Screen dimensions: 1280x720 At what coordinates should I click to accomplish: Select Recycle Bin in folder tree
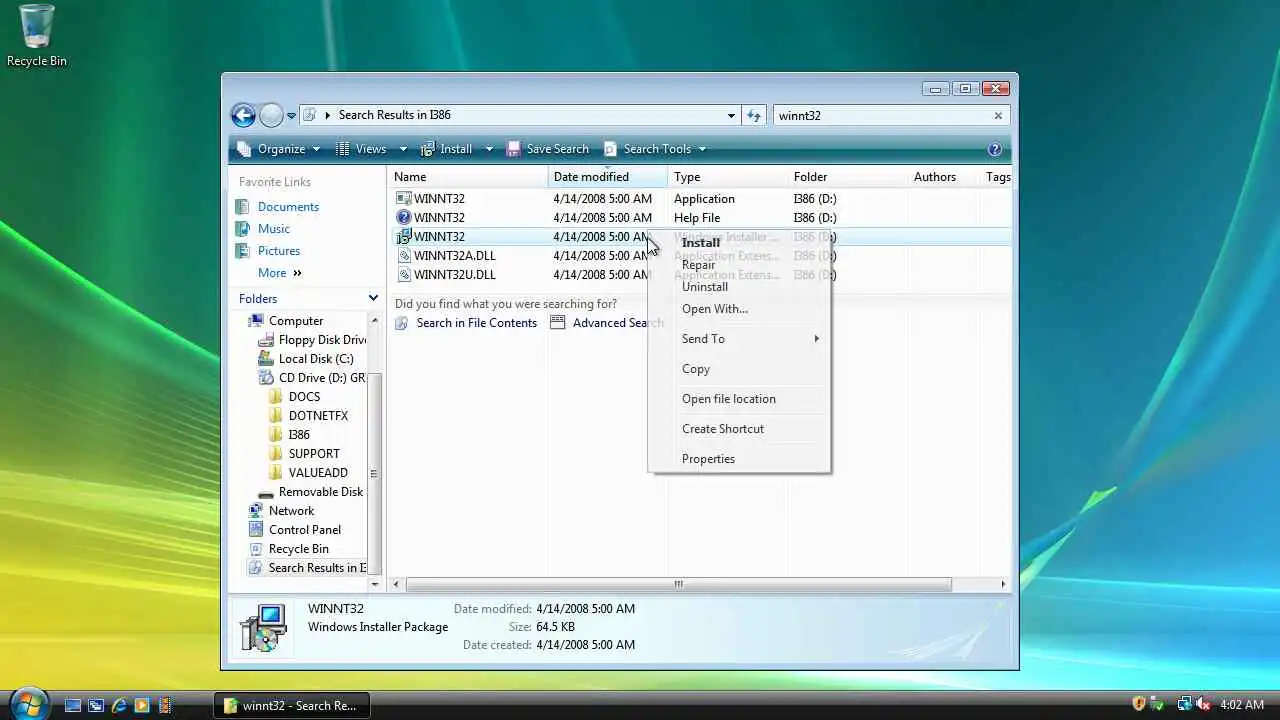298,549
